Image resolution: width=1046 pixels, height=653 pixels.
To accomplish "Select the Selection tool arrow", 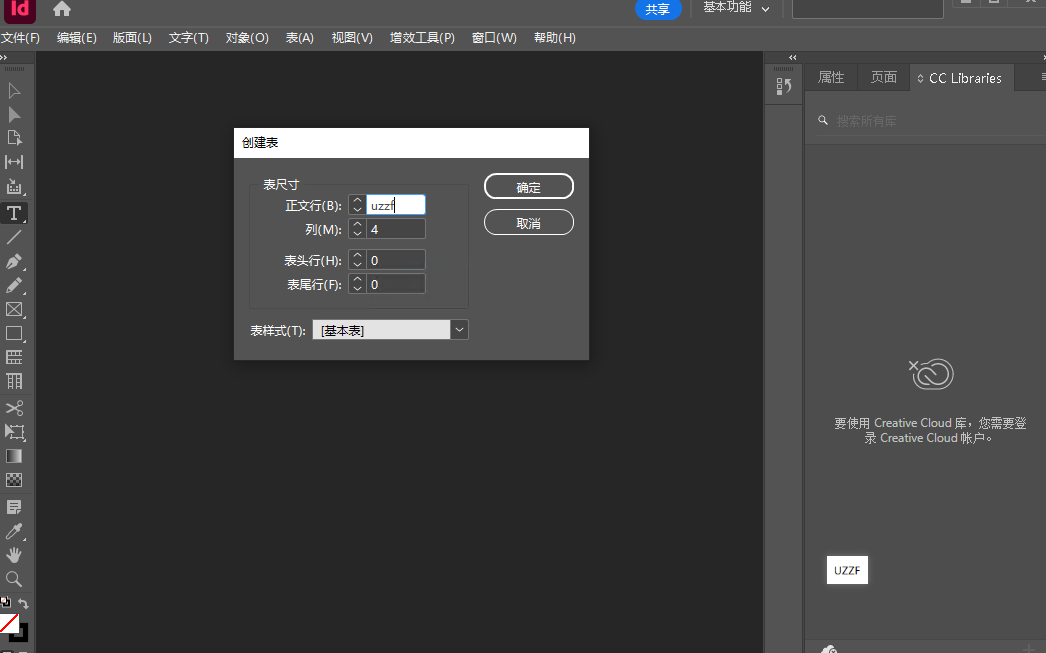I will [x=14, y=90].
